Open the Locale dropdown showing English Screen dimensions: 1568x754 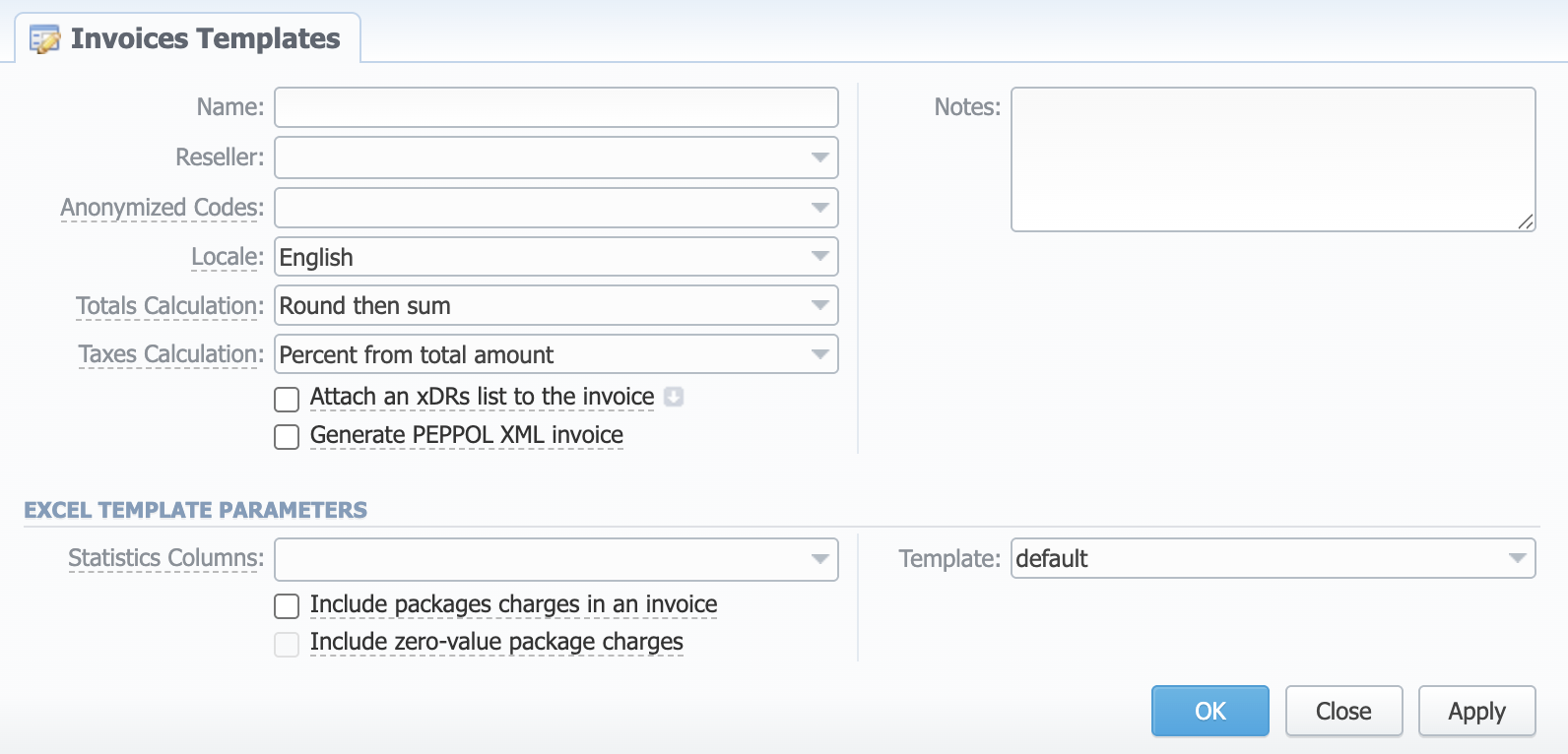[x=556, y=257]
